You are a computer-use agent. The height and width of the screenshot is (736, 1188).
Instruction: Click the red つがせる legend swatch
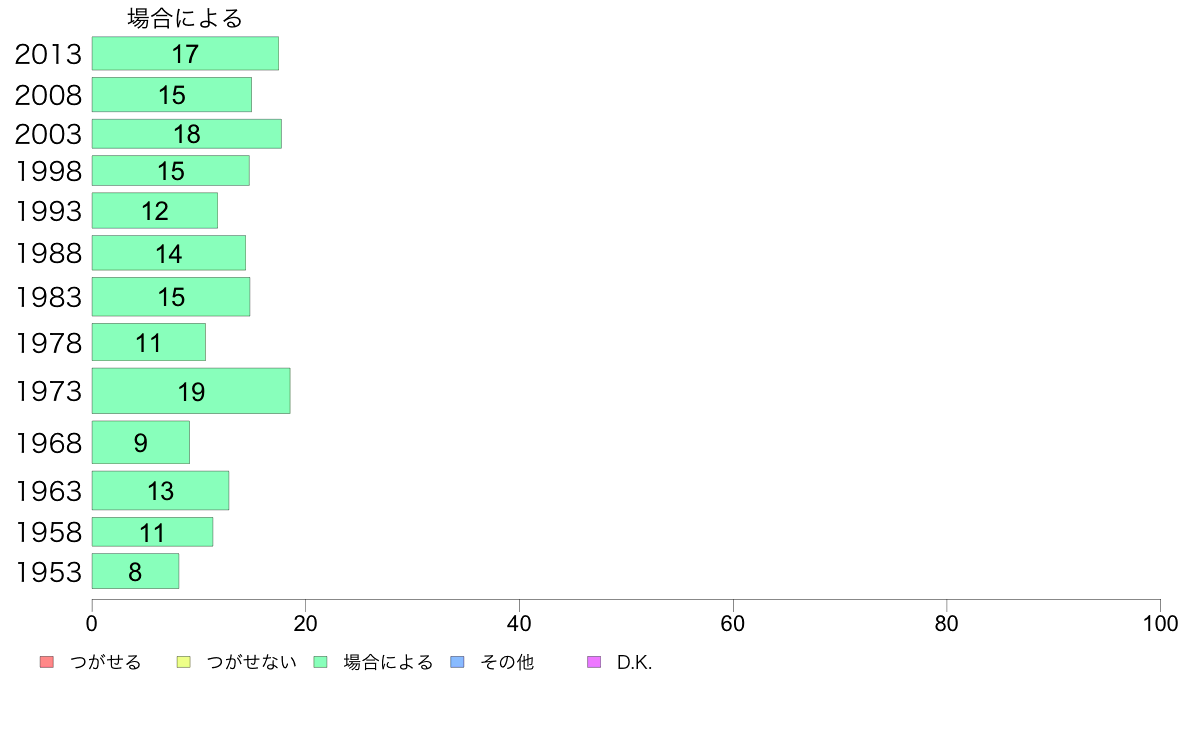[x=47, y=662]
